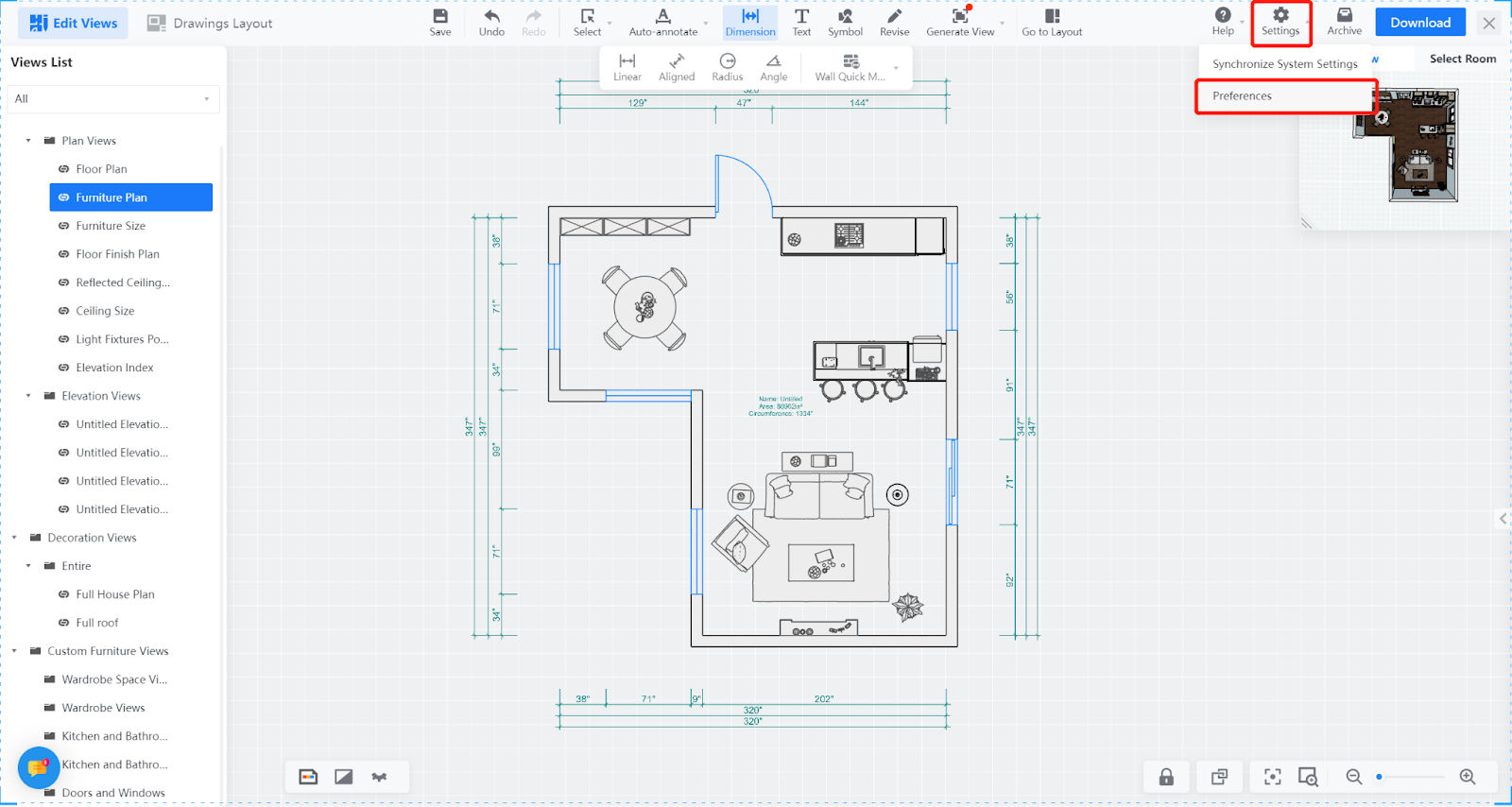Expand the Wall Quick Mark dropdown arrow
This screenshot has width=1512, height=807.
coord(896,68)
